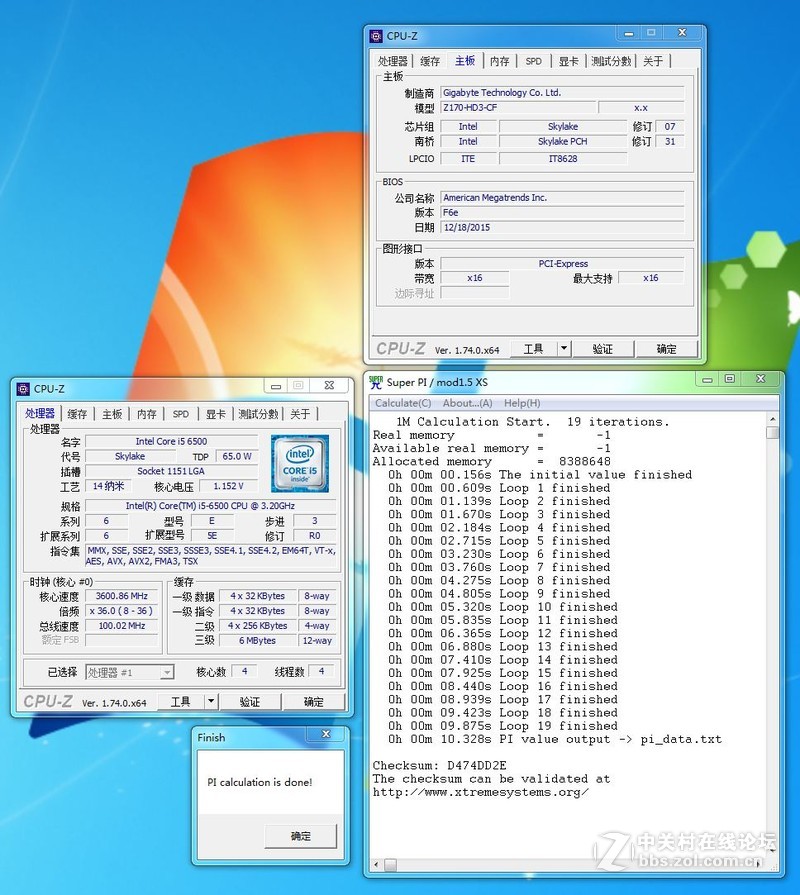Open the About...(A) menu in Super PI
The height and width of the screenshot is (895, 800).
pos(467,403)
